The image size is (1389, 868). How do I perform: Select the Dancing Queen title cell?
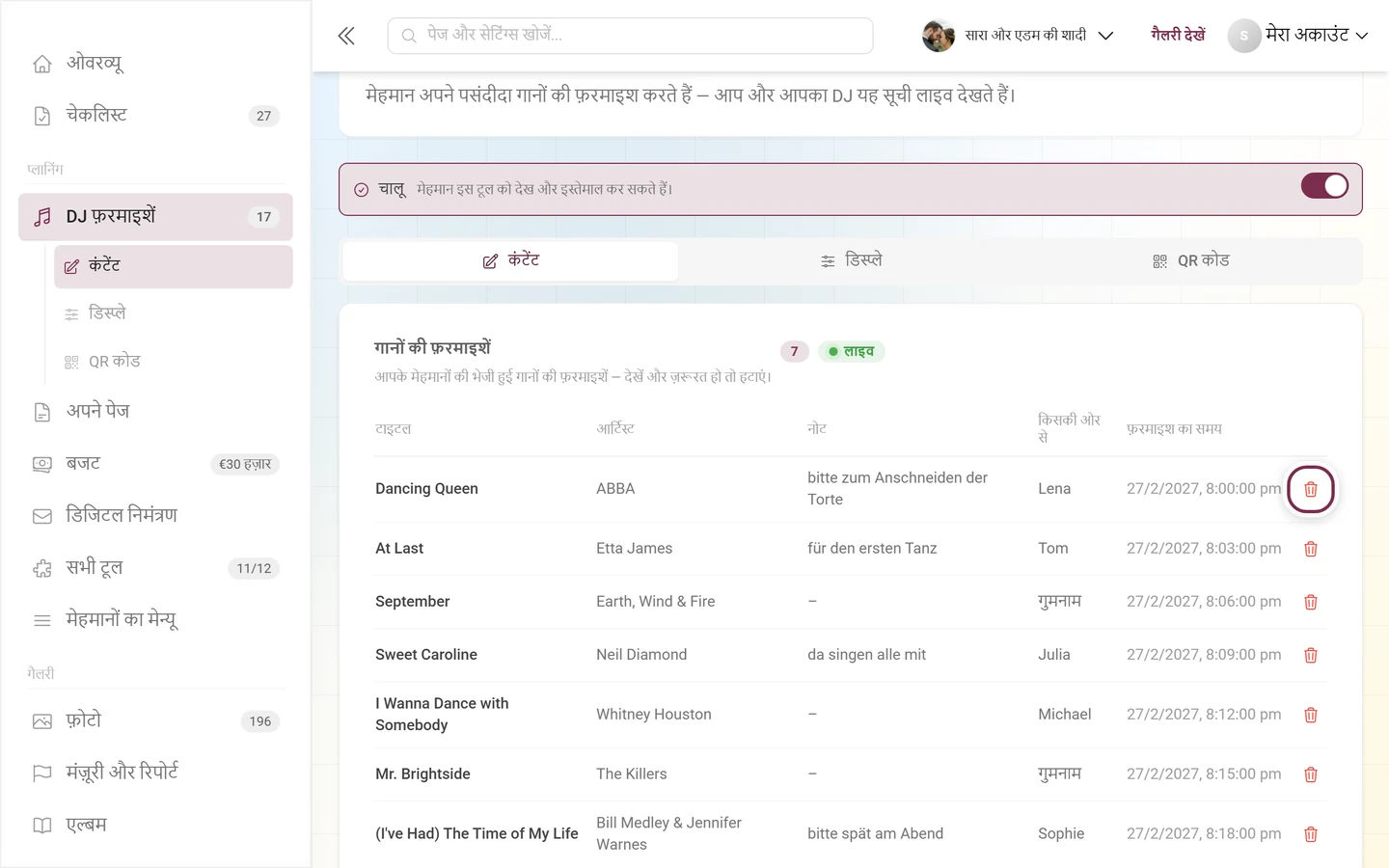[426, 489]
